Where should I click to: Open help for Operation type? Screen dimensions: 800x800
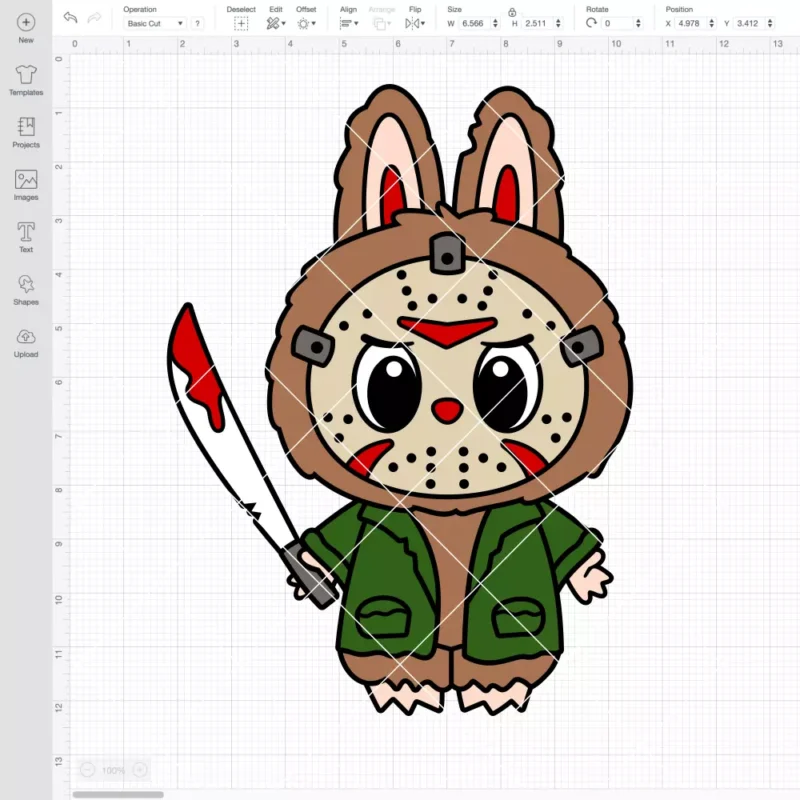tap(197, 23)
